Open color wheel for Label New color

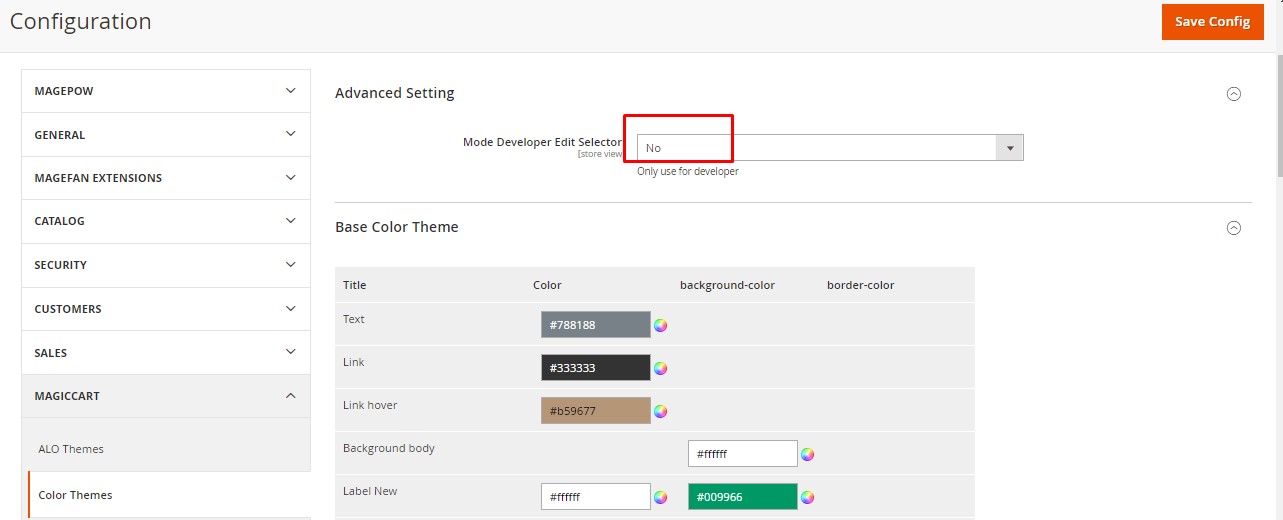[660, 497]
